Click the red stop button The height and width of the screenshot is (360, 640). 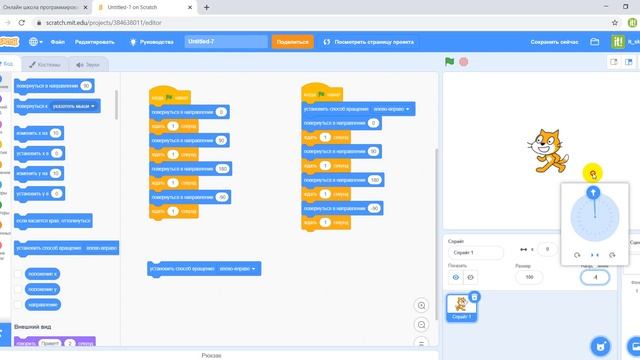coord(464,62)
